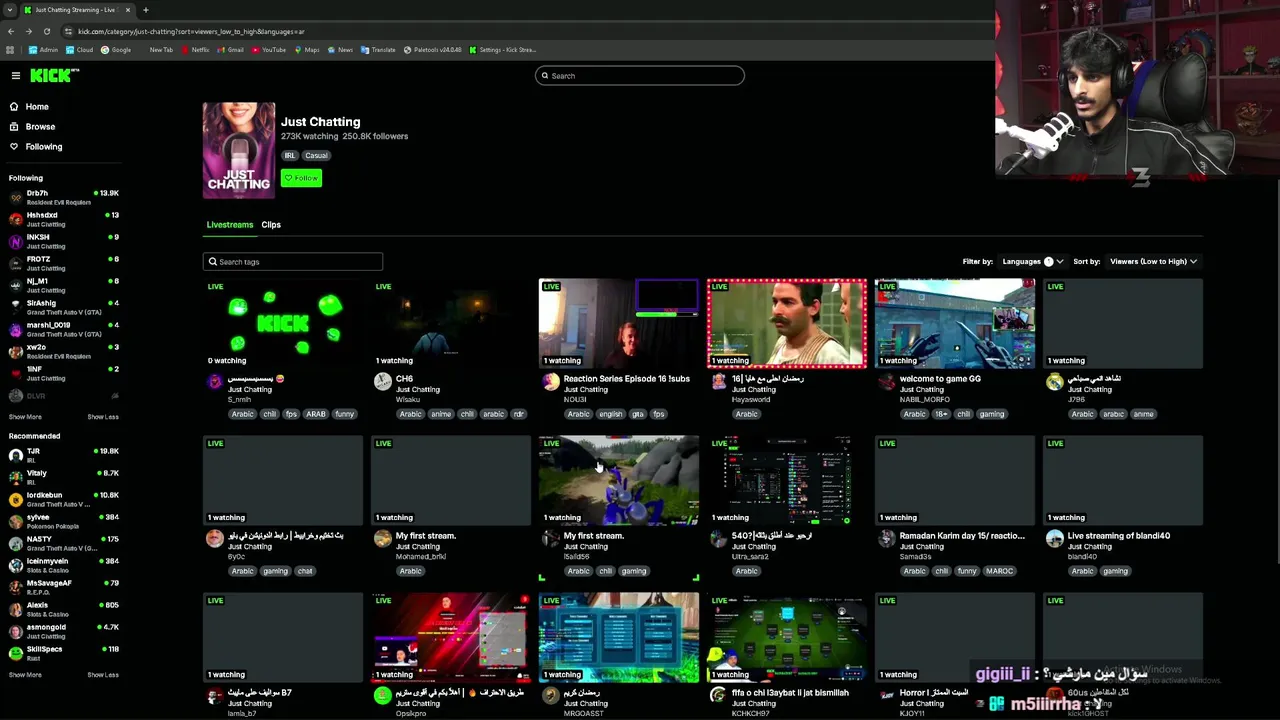Open INKSH channel avatar
Screen dimensions: 1280x720
coord(15,241)
